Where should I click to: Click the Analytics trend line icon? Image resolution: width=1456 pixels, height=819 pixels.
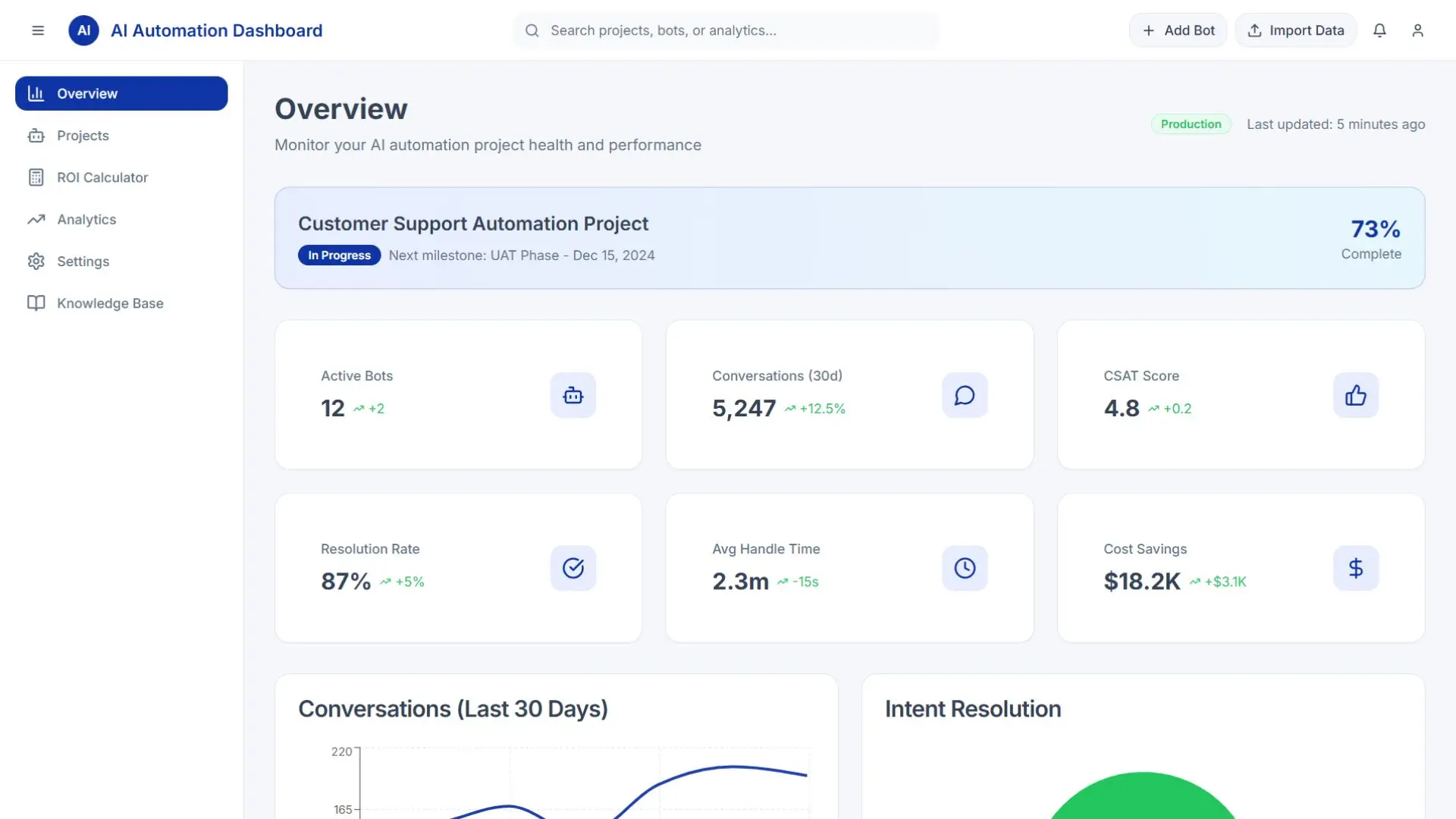coord(36,219)
